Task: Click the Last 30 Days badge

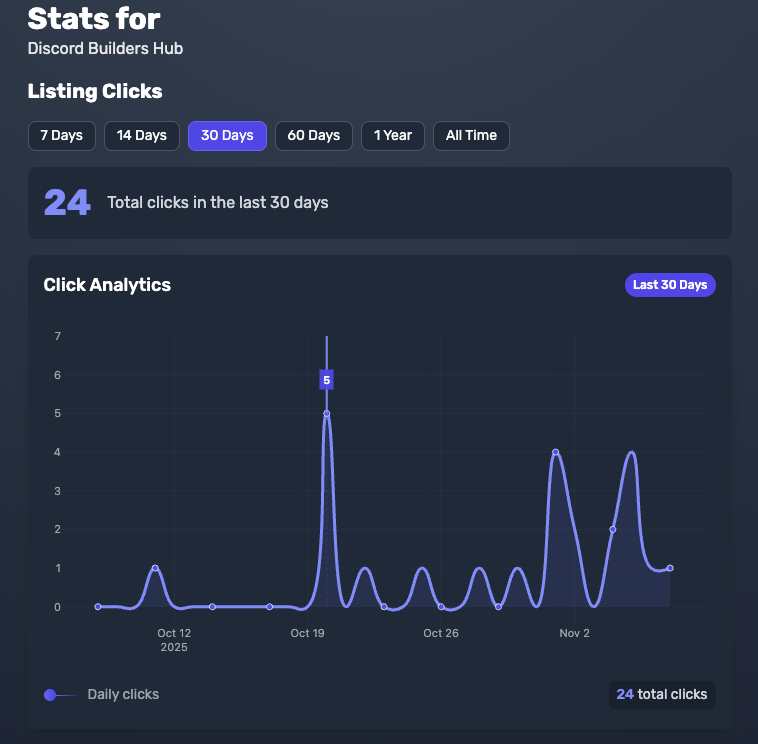Action: pos(670,285)
